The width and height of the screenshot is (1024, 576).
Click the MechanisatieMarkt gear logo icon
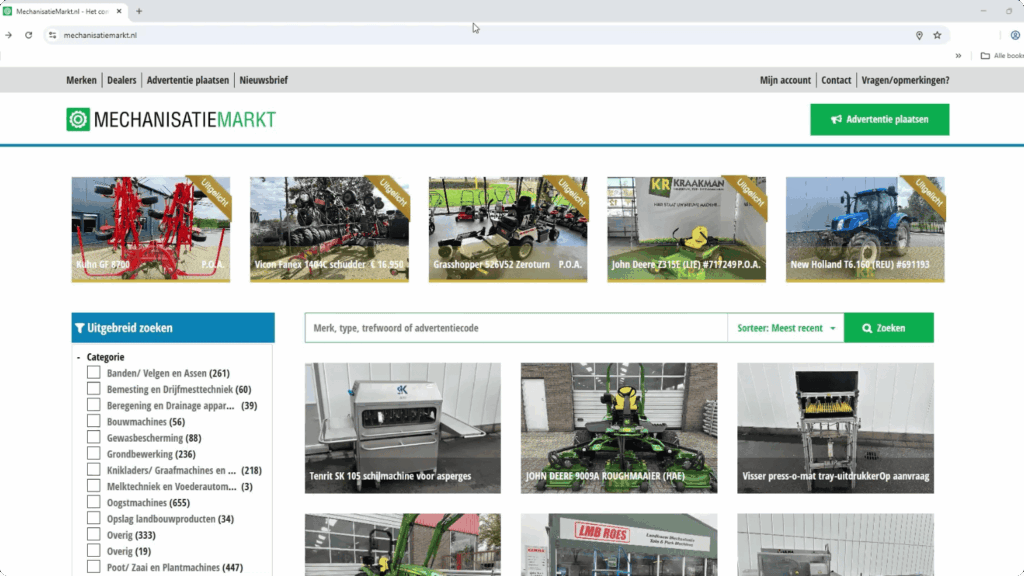coord(78,120)
